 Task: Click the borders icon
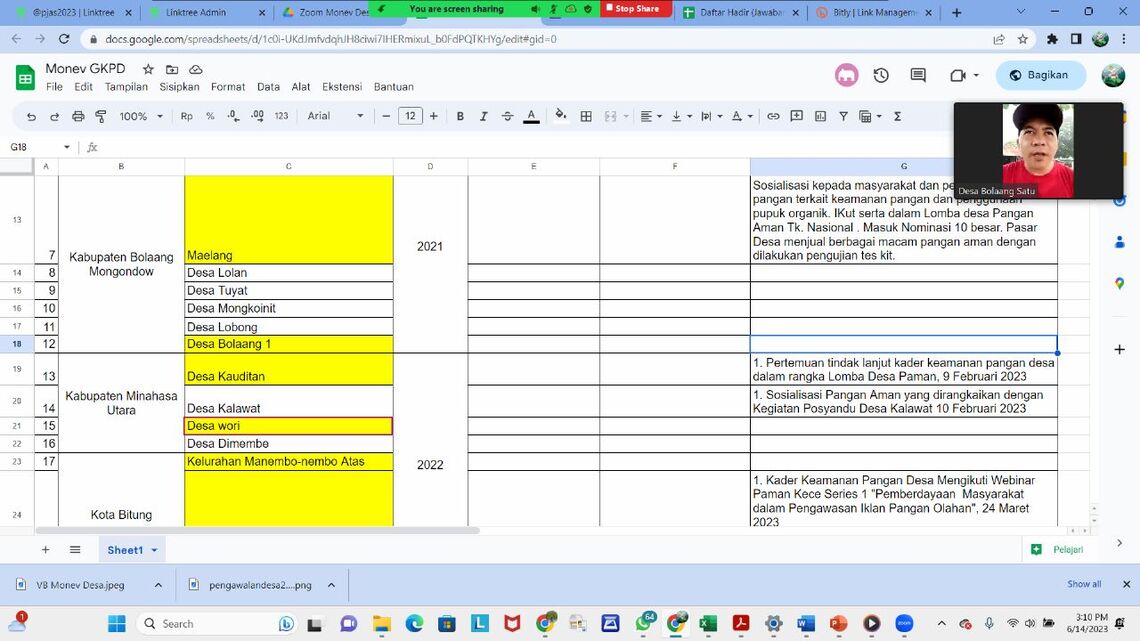click(586, 117)
